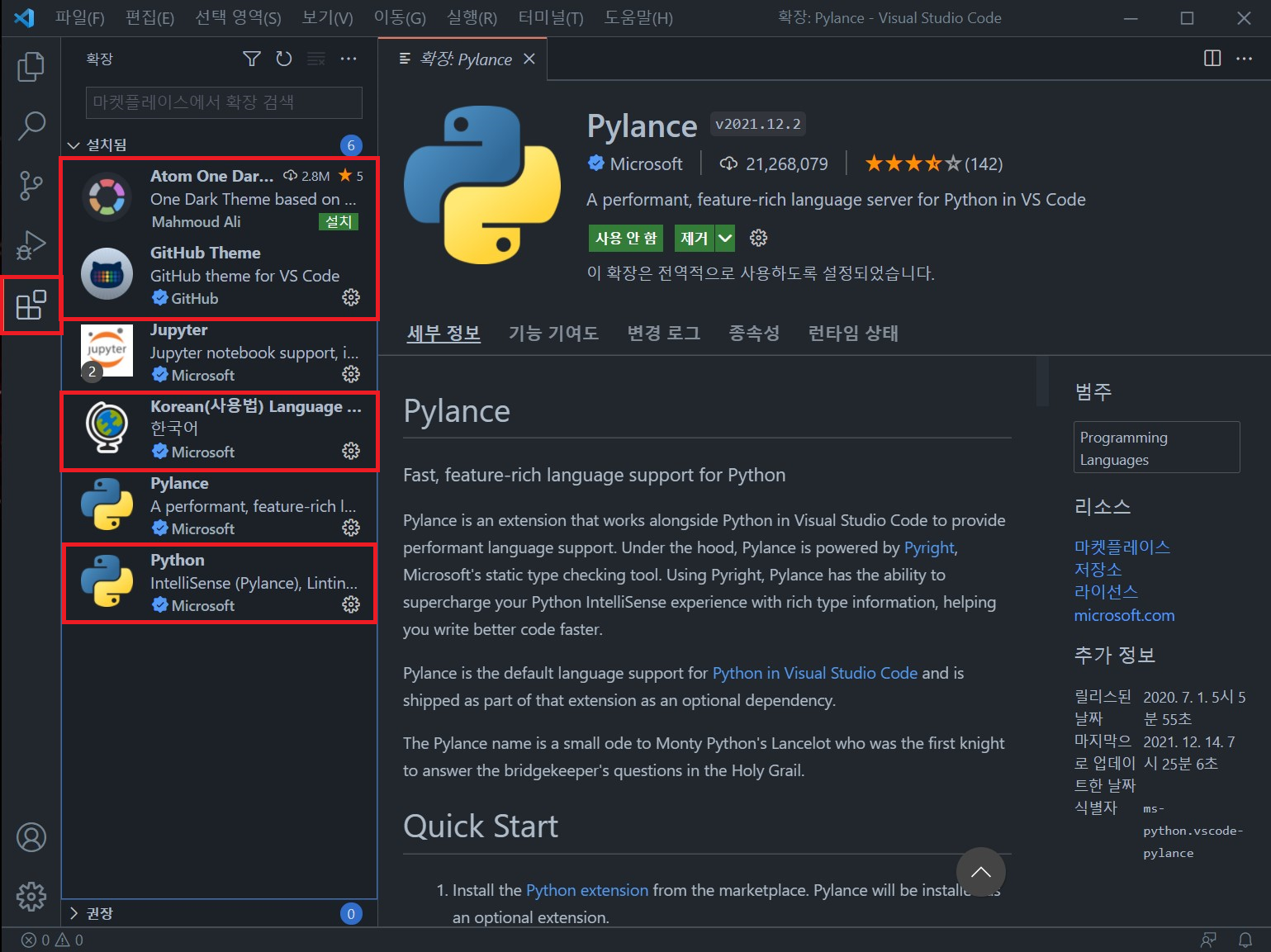Open the 라이선스 license link
This screenshot has height=952, width=1271.
tap(1106, 592)
